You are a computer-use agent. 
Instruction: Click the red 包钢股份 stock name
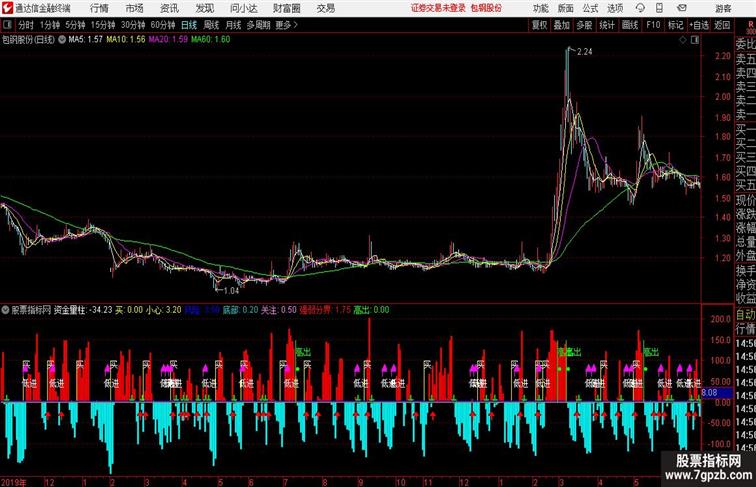[x=486, y=8]
